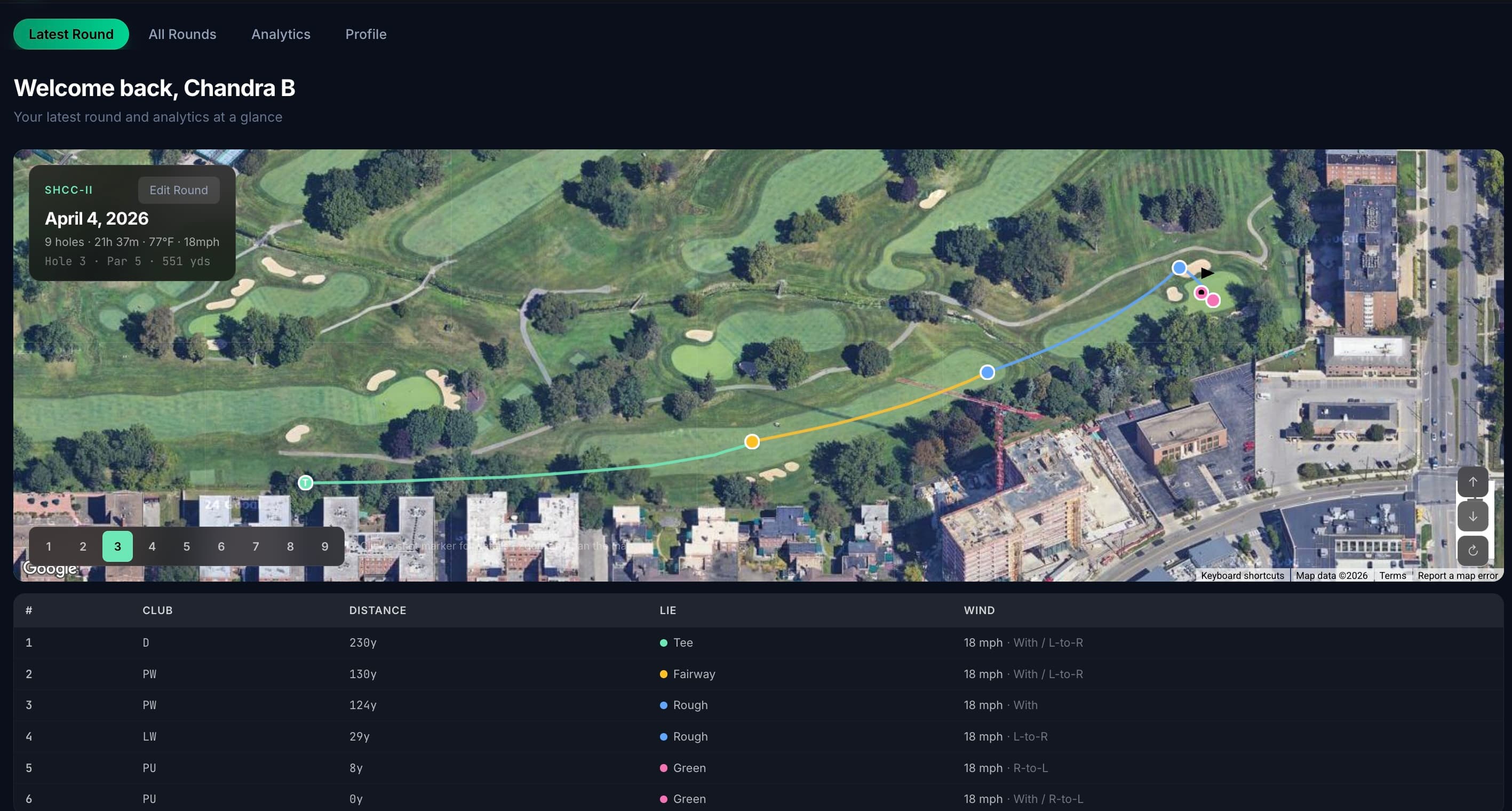1512x811 pixels.
Task: Click the Google logo on the map
Action: tap(50, 568)
